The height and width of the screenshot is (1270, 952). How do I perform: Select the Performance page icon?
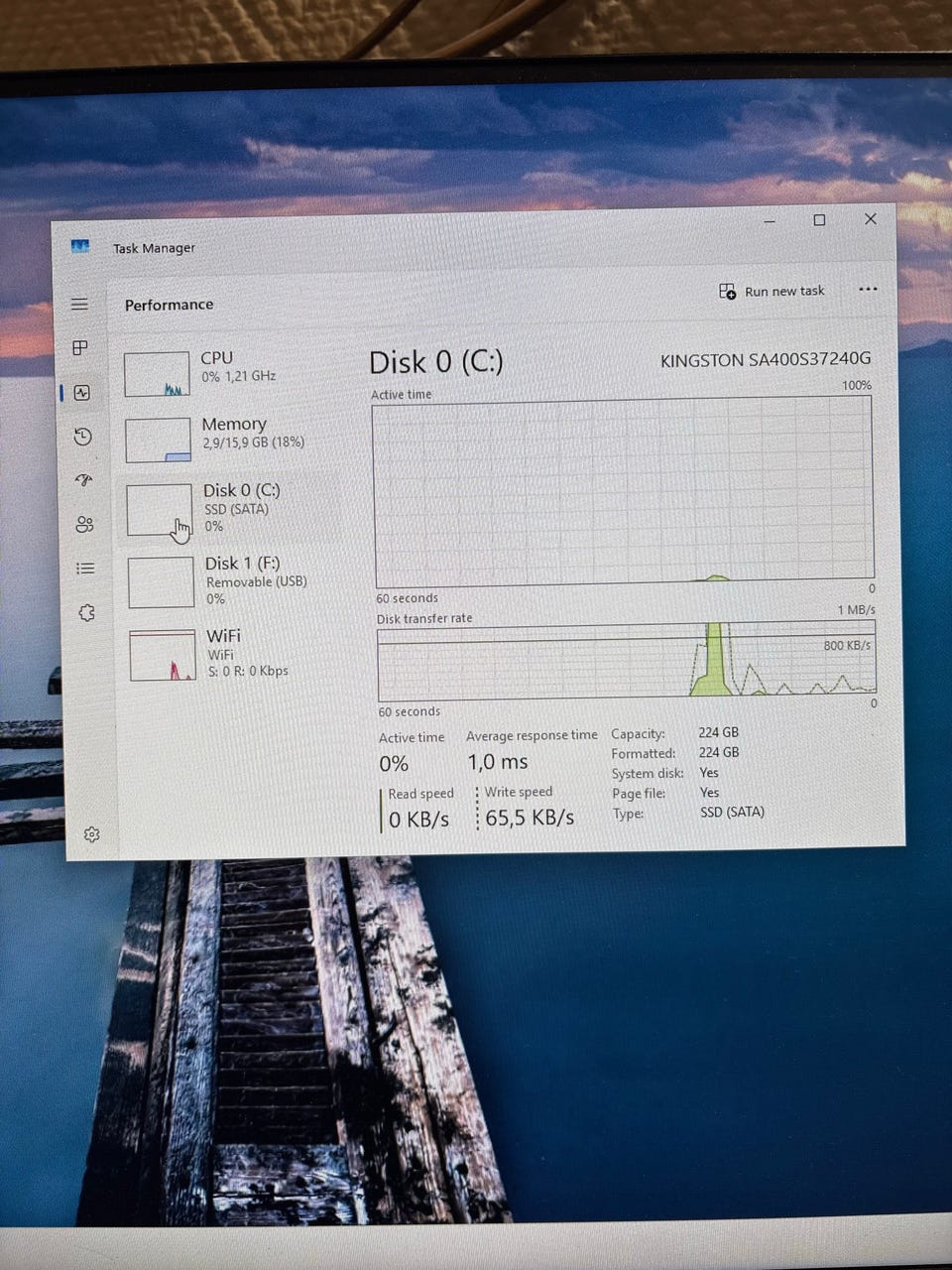coord(81,392)
